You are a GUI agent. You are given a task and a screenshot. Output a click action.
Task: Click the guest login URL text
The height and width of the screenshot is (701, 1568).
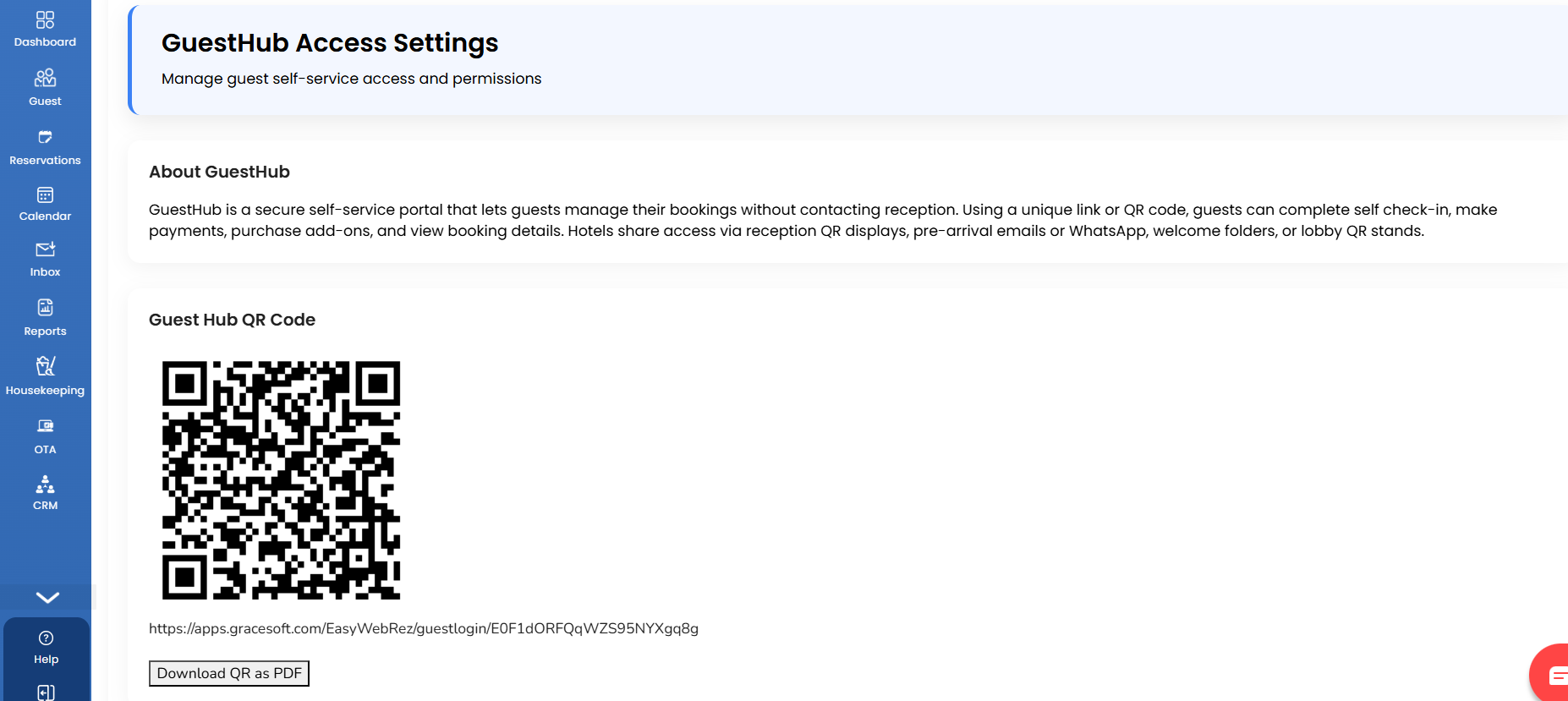pos(424,628)
